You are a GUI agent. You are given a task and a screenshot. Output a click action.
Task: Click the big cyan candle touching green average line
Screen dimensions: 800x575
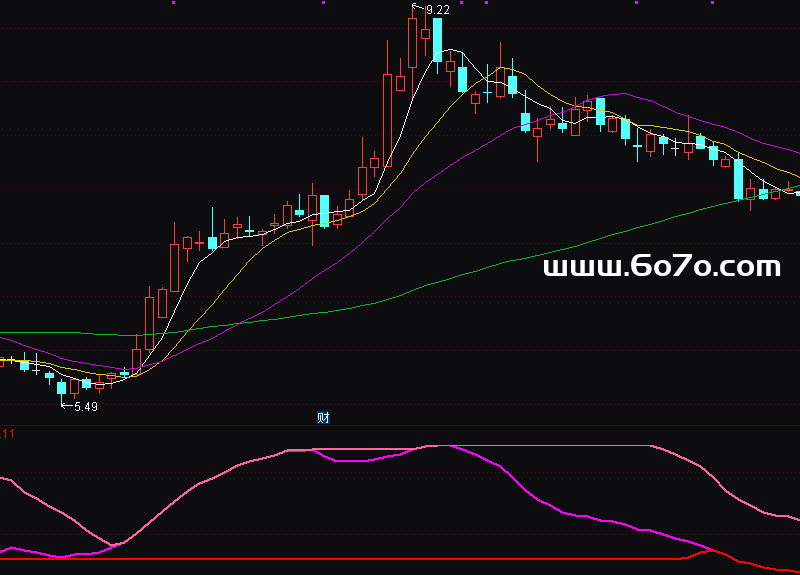click(738, 179)
